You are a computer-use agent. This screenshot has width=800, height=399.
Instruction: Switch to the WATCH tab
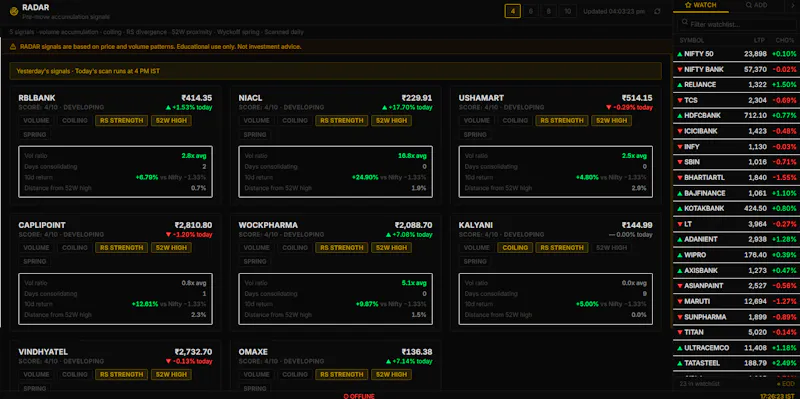tap(701, 5)
